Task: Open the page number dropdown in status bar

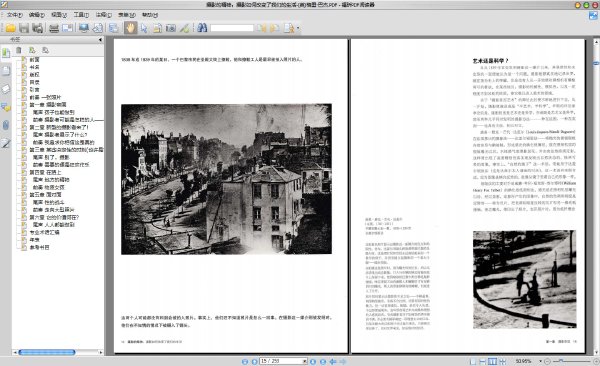Action: click(x=305, y=361)
